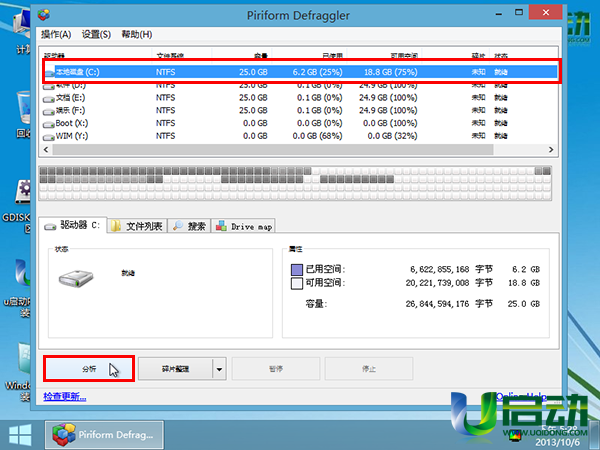Click the right arrow of drive list scrollbar
The width and height of the screenshot is (600, 450).
point(551,150)
